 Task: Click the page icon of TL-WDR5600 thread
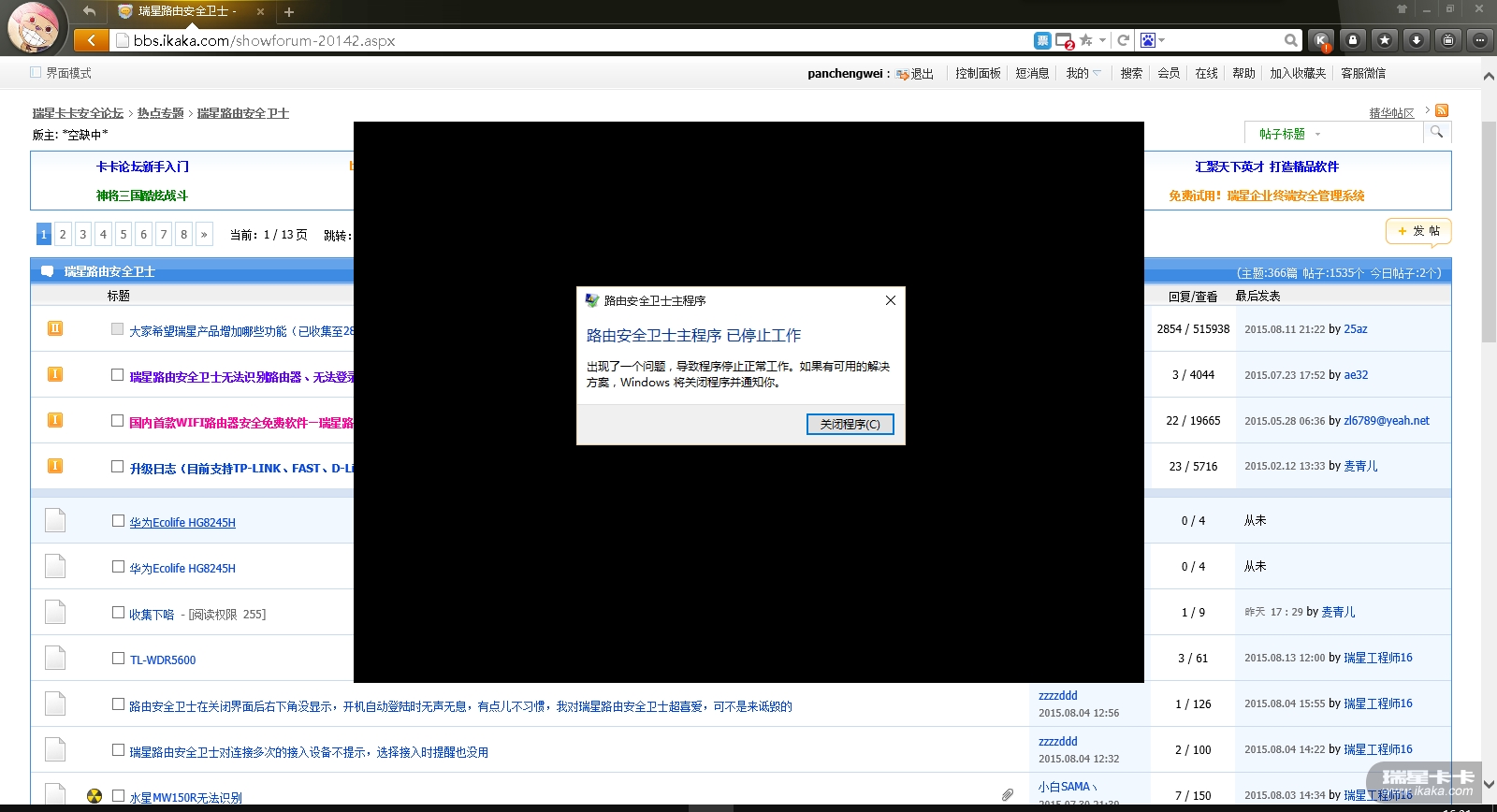(x=55, y=658)
